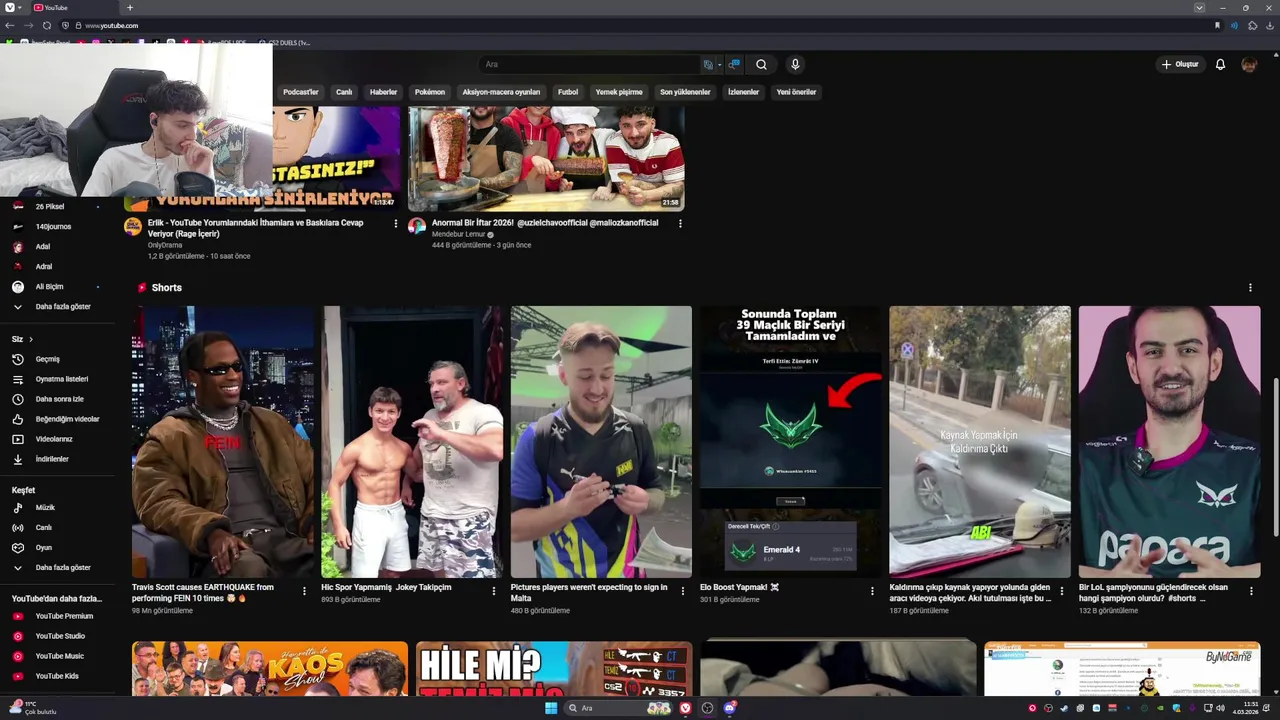Open the browser extensions puzzle icon

click(x=1252, y=25)
